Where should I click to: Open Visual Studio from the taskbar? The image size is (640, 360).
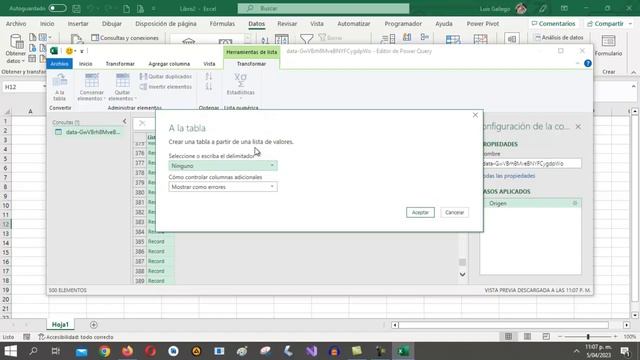point(311,351)
